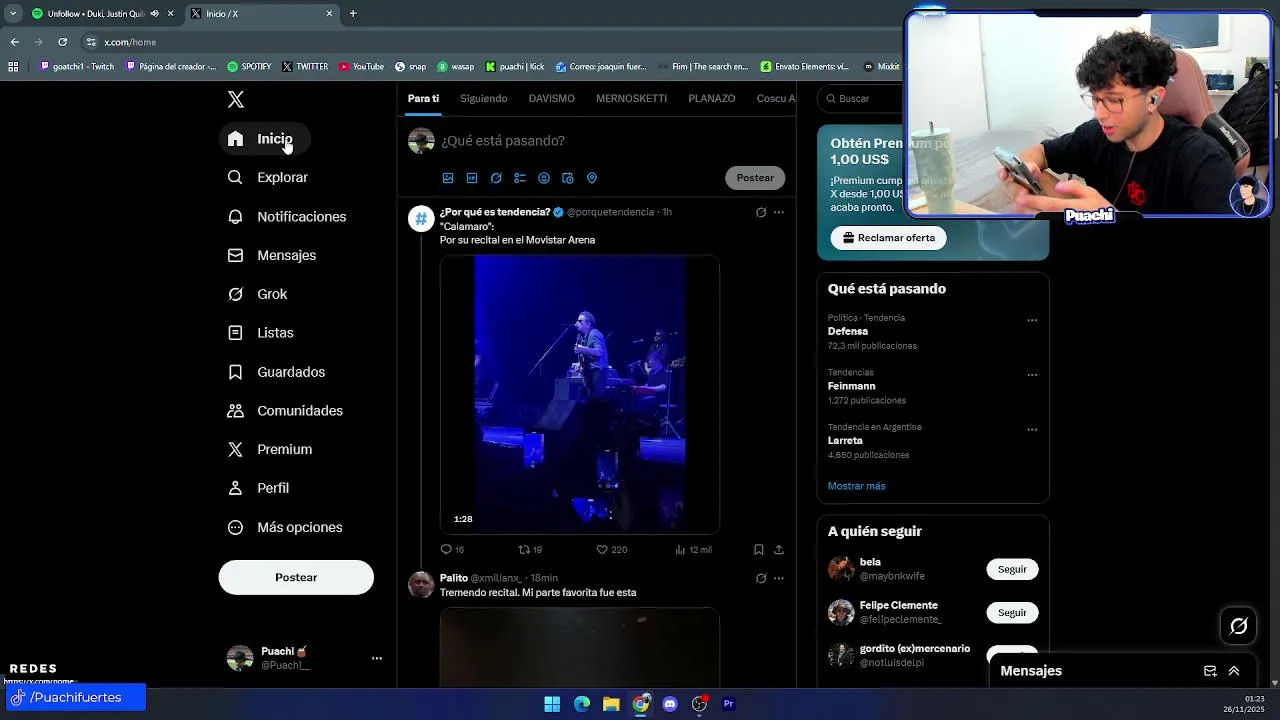Share the Calamaro post
This screenshot has width=1280, height=720.
coord(779,550)
